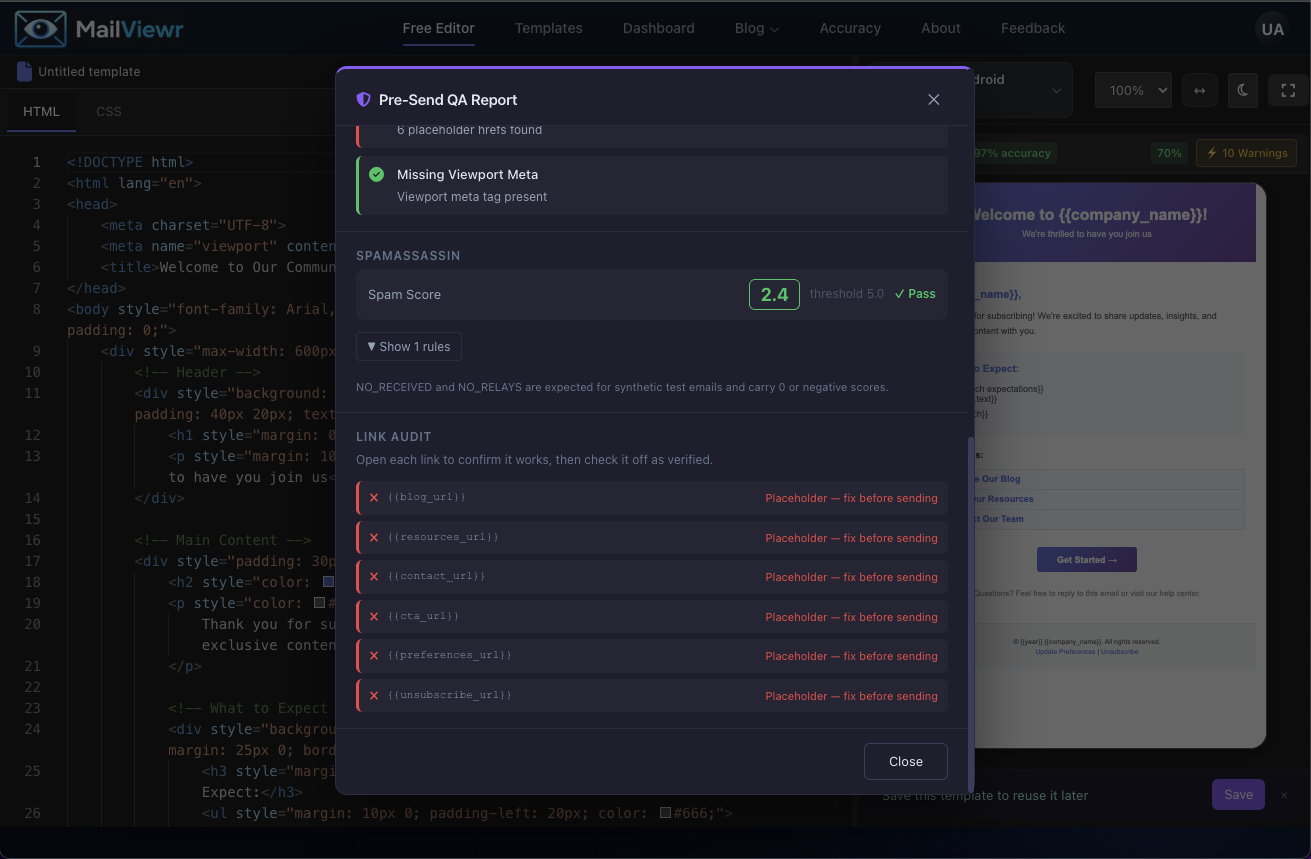Close the Pre-Send QA Report dialog with X

(x=934, y=99)
